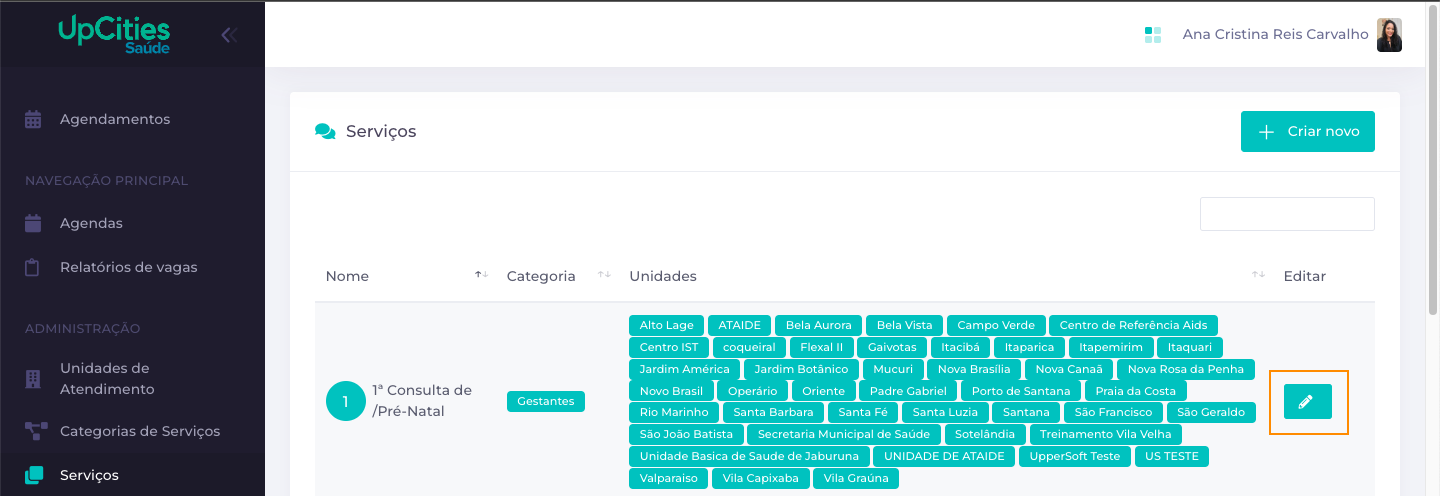1440x496 pixels.
Task: Click the Padre Gabriel unit tag
Action: [x=908, y=391]
